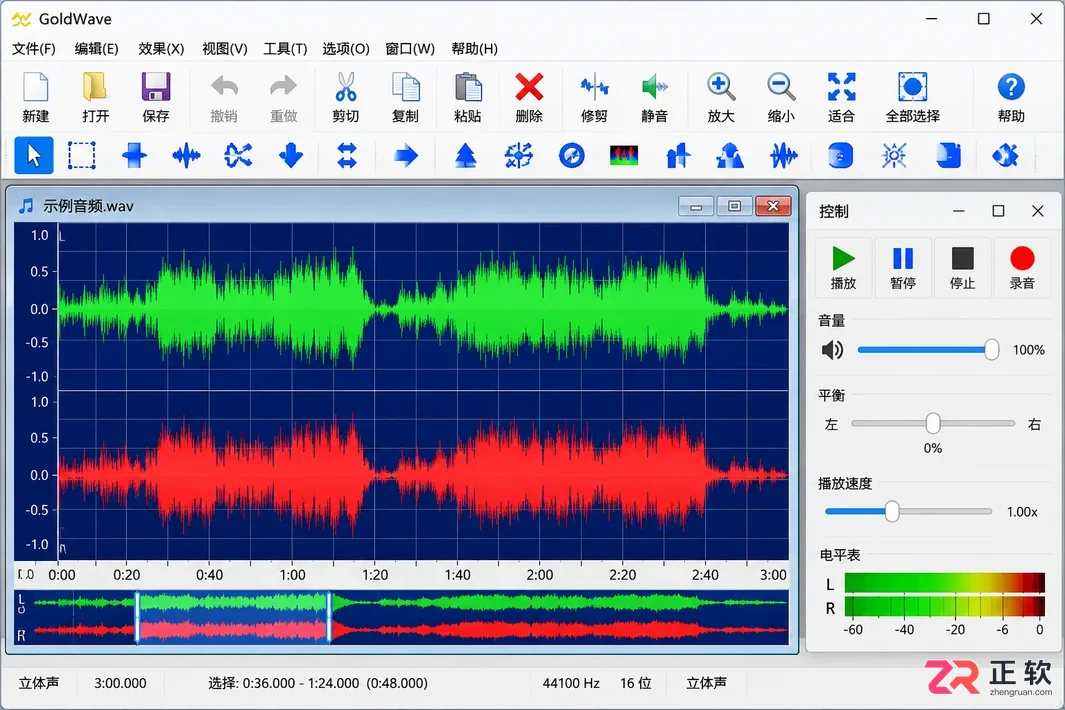Close the 示例音频.wav document window
The height and width of the screenshot is (710, 1065).
coord(773,207)
